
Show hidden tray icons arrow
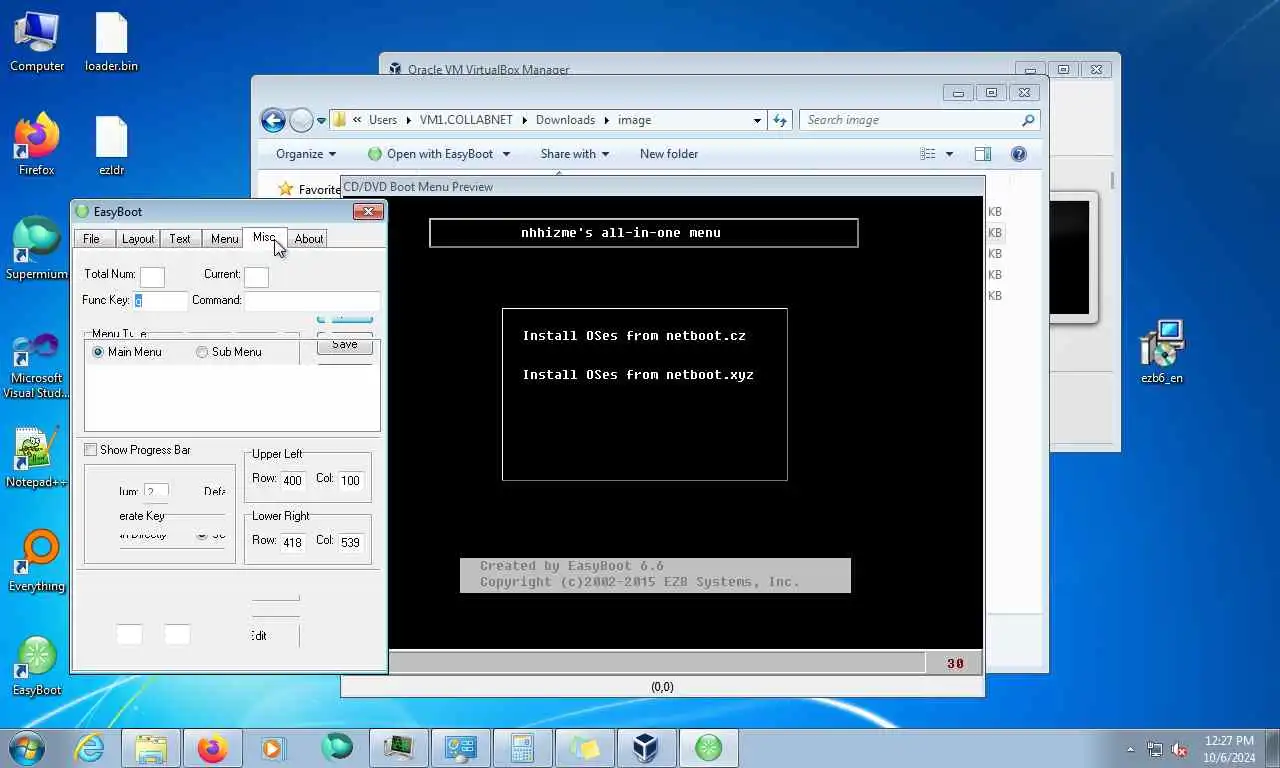pos(1131,749)
